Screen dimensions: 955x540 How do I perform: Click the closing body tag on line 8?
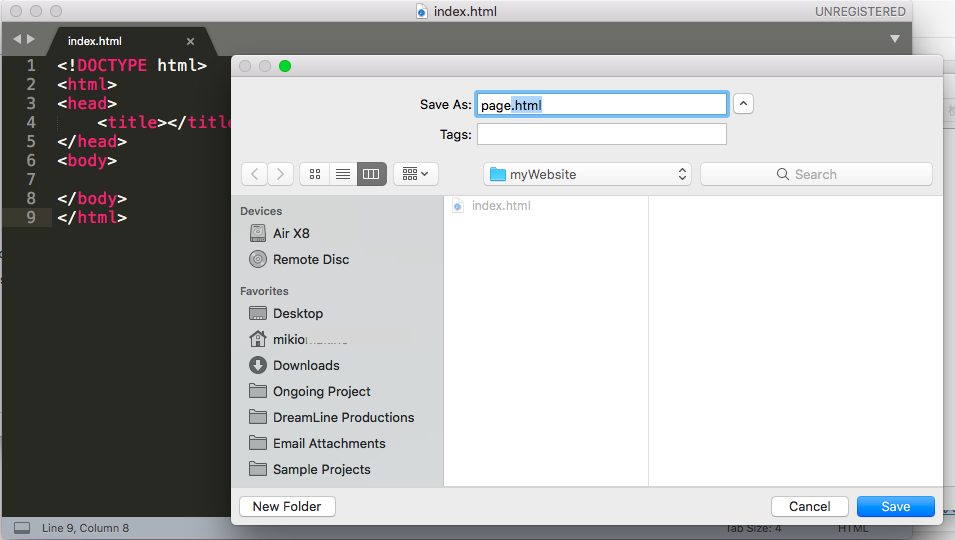click(x=92, y=198)
